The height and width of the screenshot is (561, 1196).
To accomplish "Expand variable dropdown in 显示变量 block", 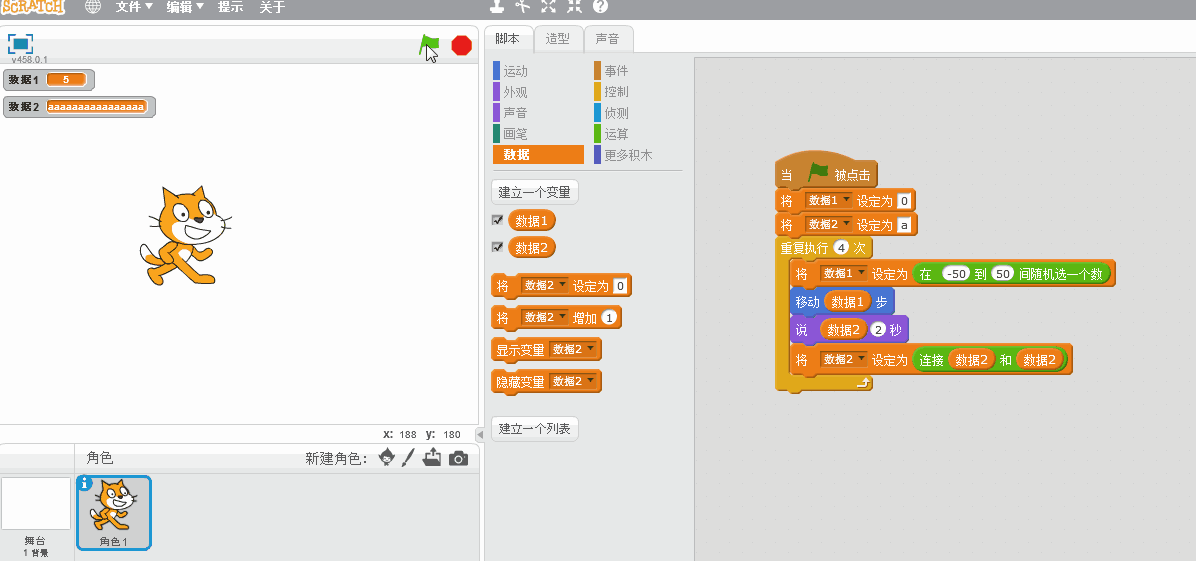I will point(574,350).
